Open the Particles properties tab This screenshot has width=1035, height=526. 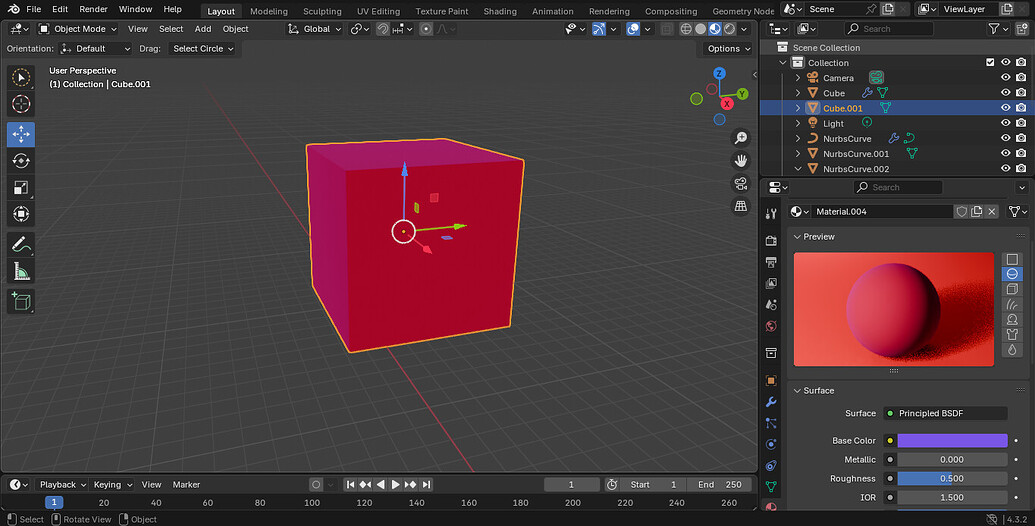tap(771, 423)
